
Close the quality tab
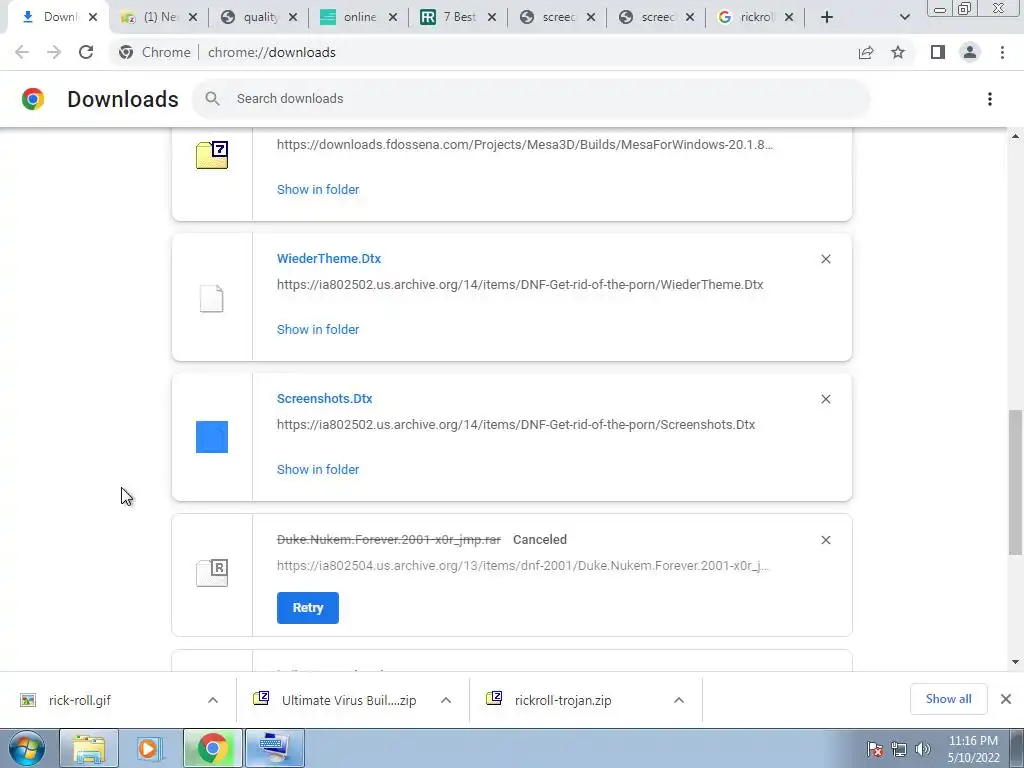(x=293, y=18)
